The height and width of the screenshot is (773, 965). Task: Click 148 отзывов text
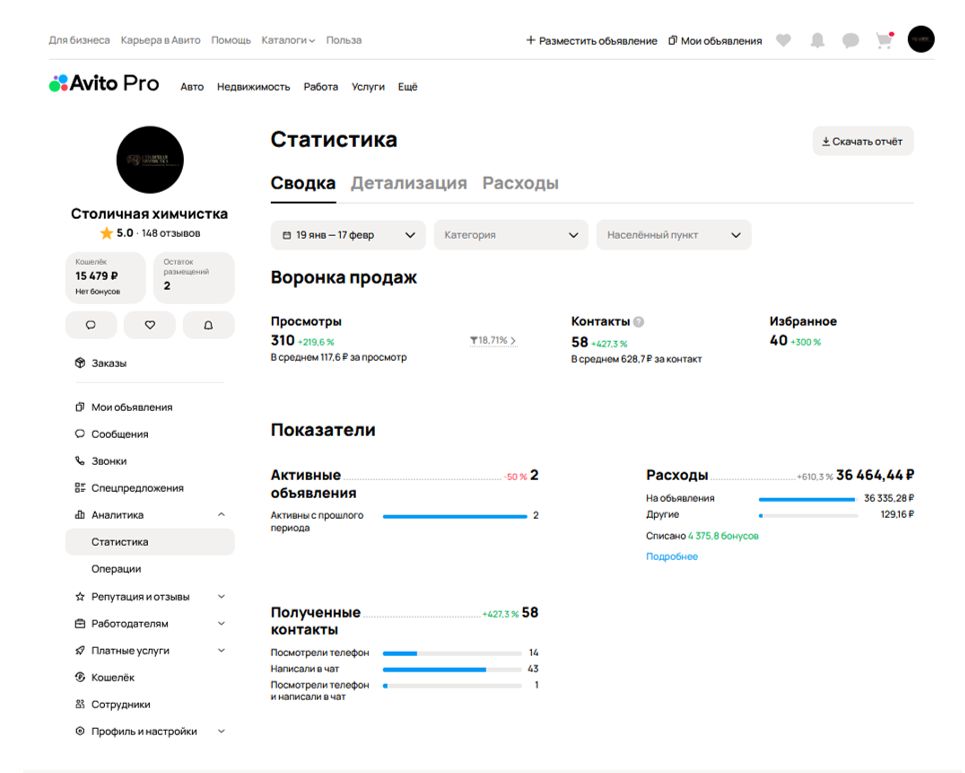pyautogui.click(x=170, y=233)
